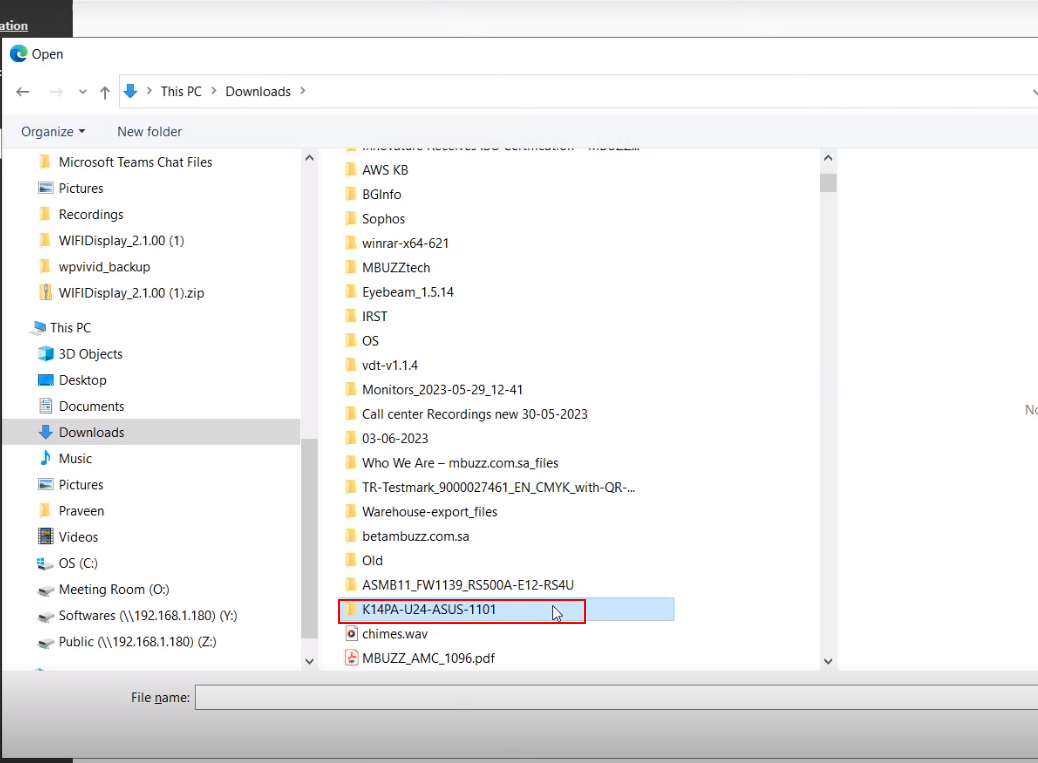Click the Eyebeam_1.5.14 folder icon
Viewport: 1038px width, 763px height.
(x=351, y=292)
